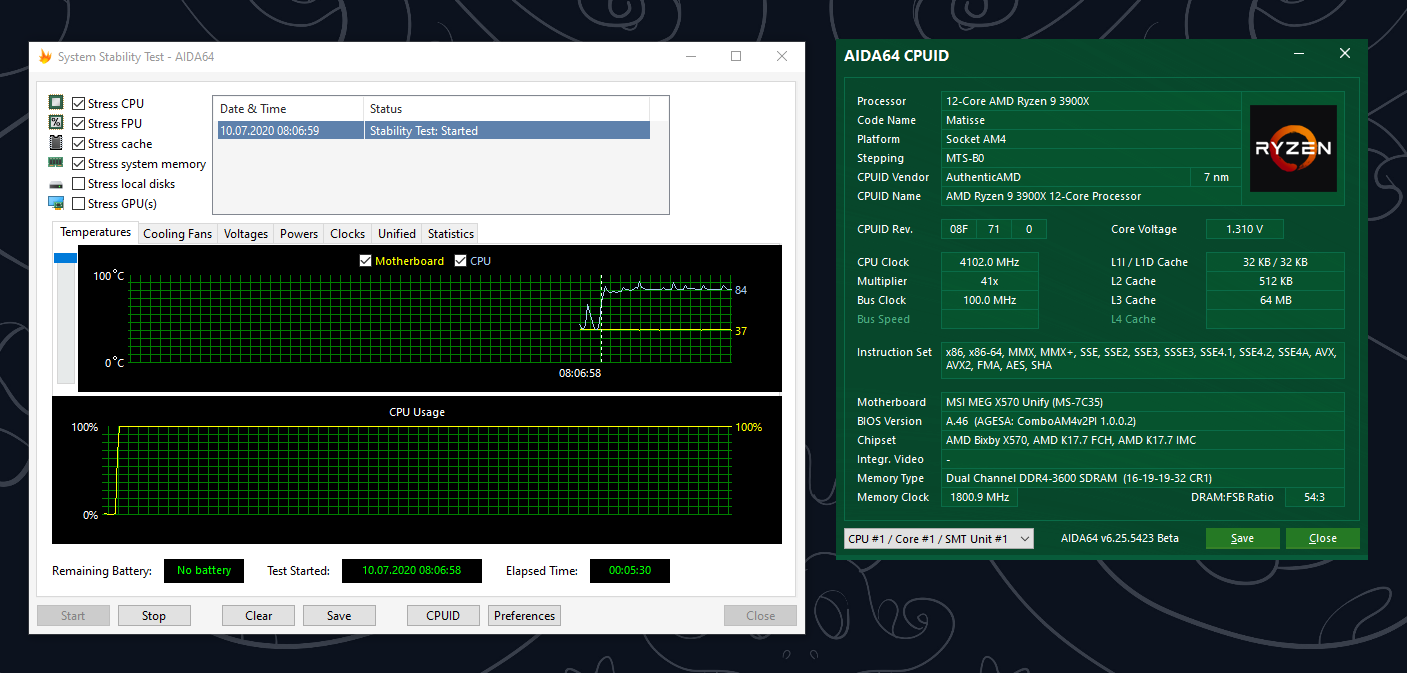Click the monitor icon beside Stress GPU(s)
Image resolution: width=1407 pixels, height=673 pixels.
coord(56,203)
